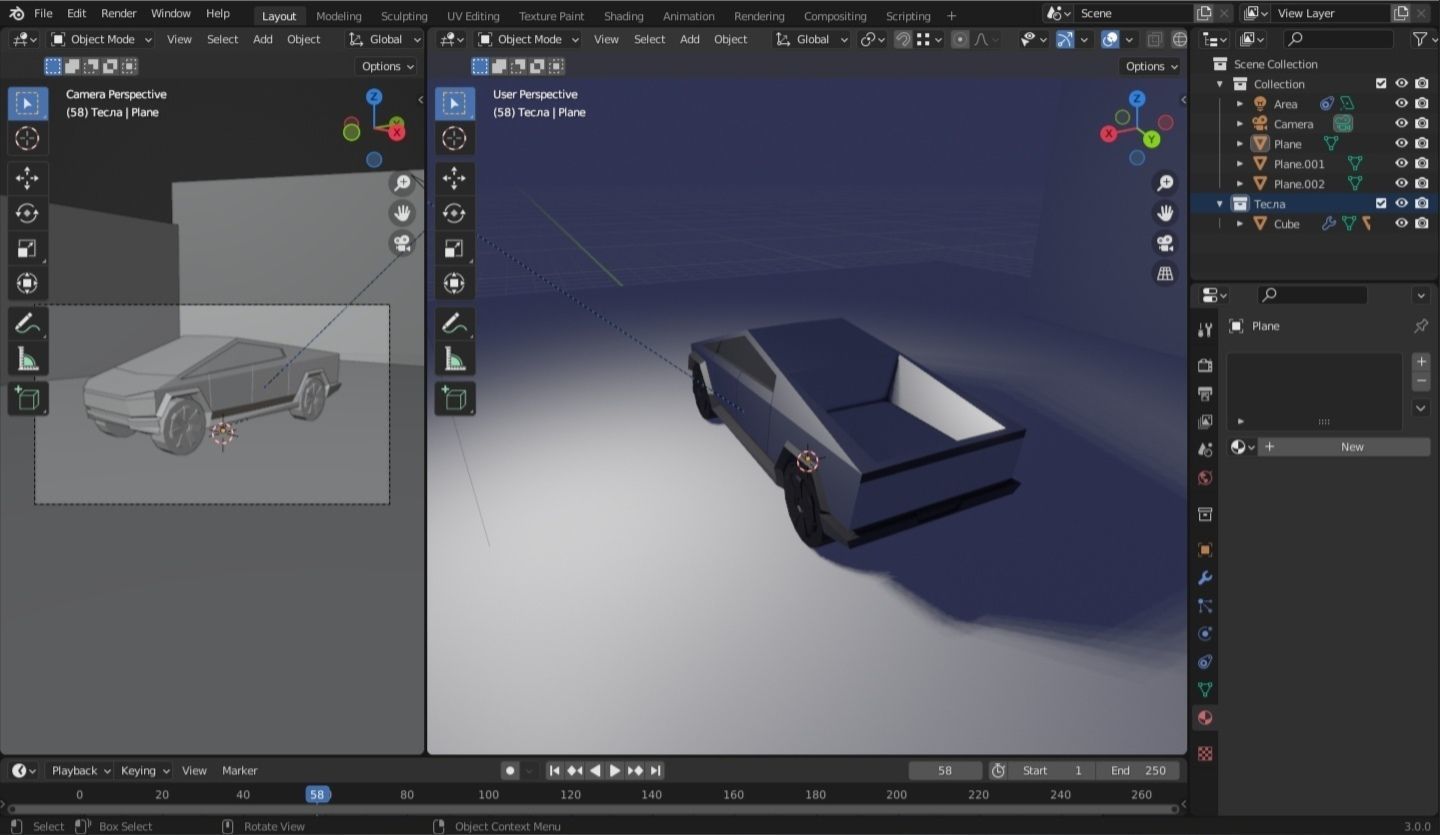Screen dimensions: 1440x835
Task: Open the Output properties tab
Action: [x=1205, y=394]
